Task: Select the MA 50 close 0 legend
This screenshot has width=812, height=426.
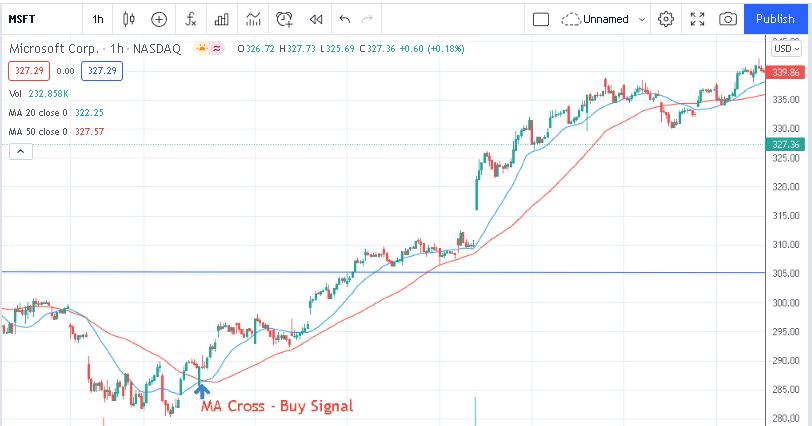Action: pos(38,132)
